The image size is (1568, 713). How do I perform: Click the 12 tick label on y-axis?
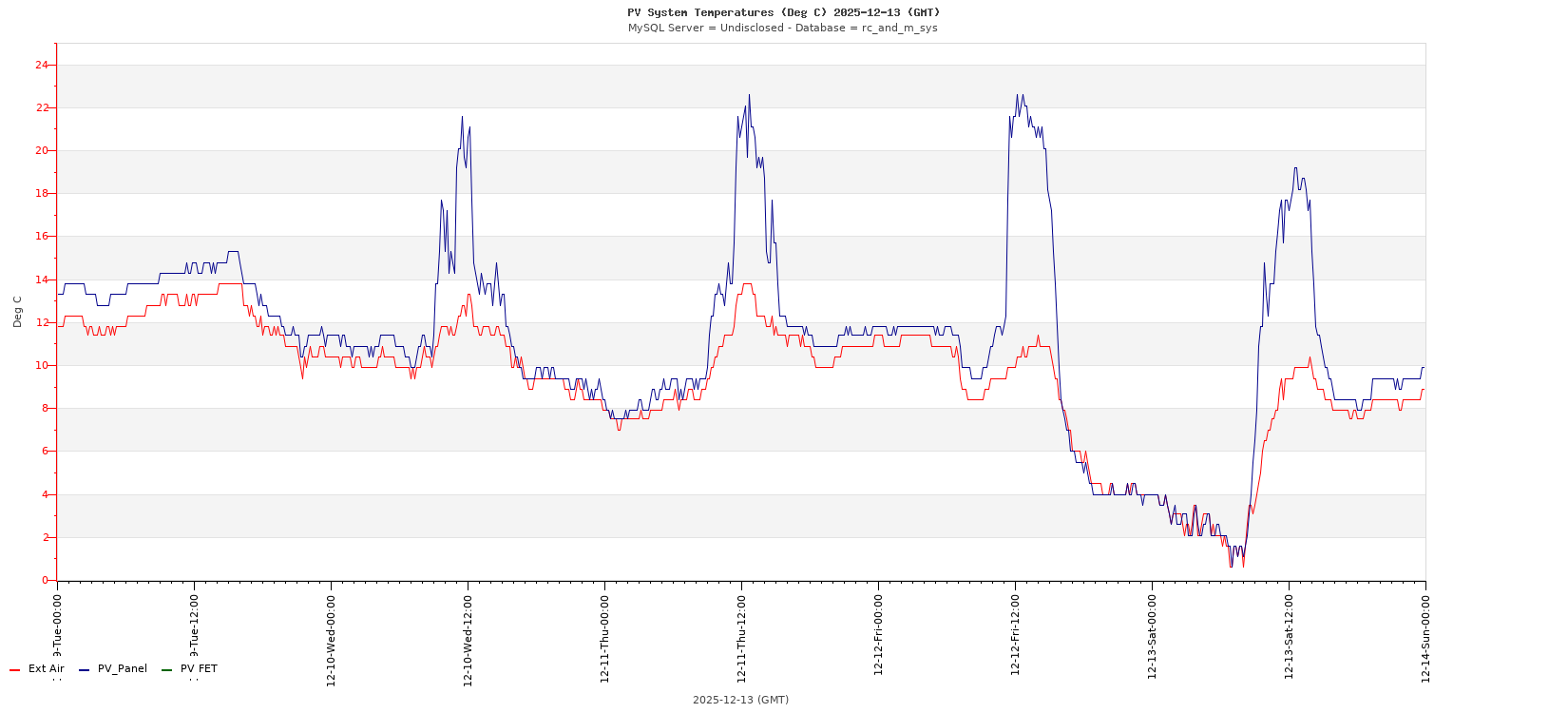(41, 322)
